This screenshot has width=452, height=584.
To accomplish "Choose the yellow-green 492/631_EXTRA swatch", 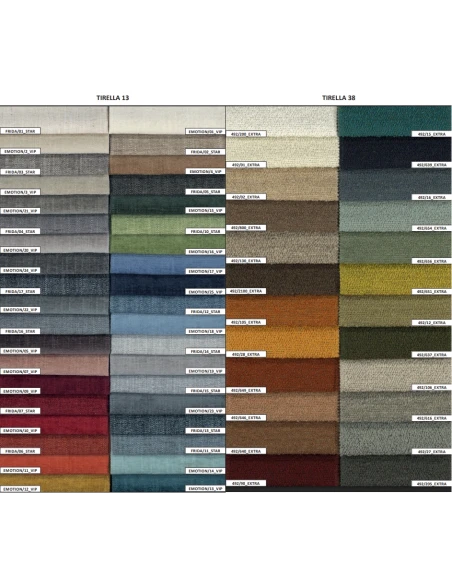I will click(395, 280).
